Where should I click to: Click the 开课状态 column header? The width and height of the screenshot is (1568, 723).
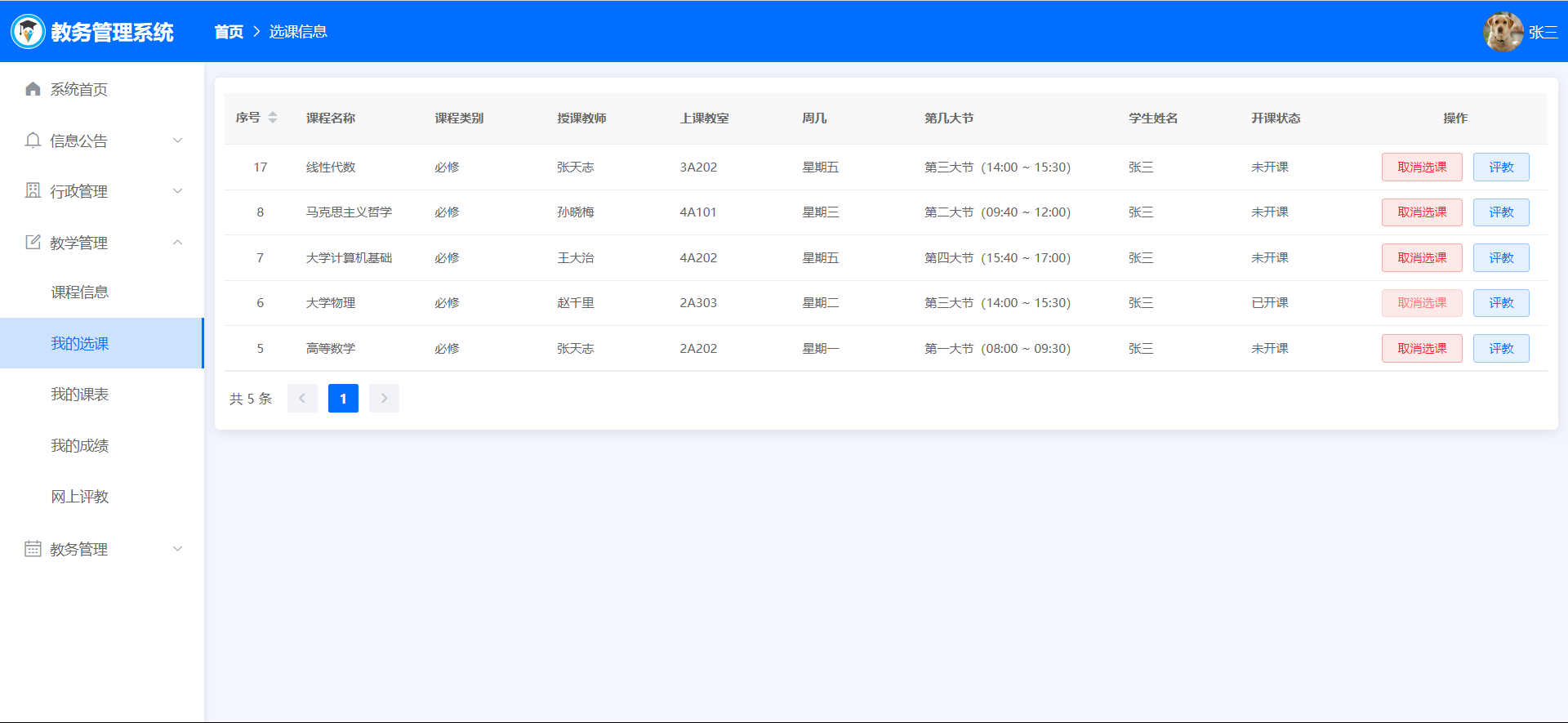(x=1276, y=118)
